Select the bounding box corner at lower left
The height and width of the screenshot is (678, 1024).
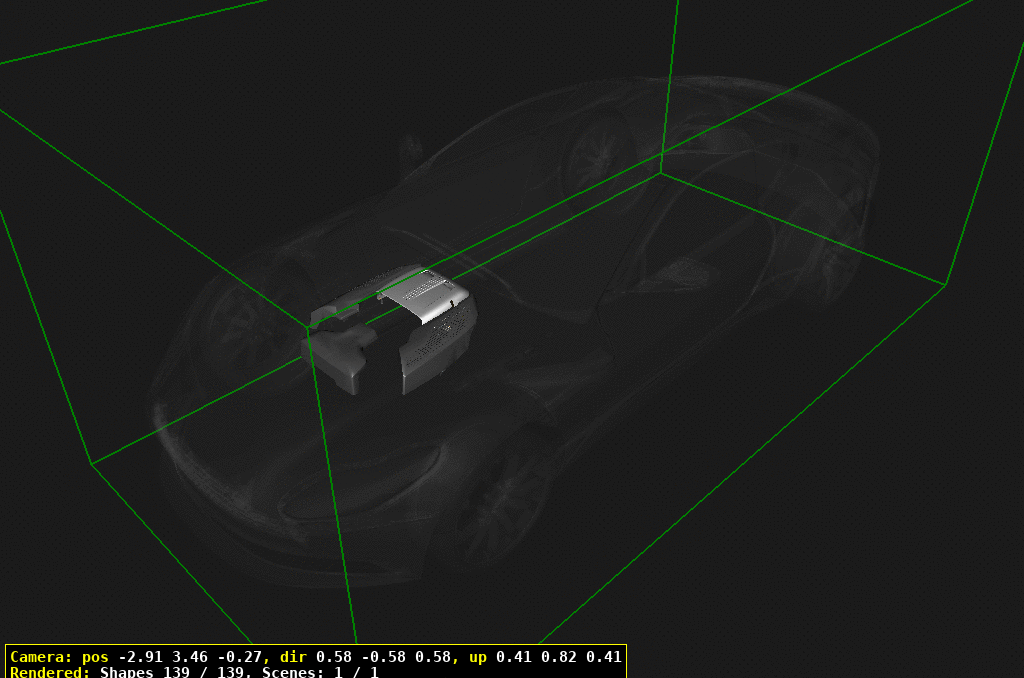point(92,464)
